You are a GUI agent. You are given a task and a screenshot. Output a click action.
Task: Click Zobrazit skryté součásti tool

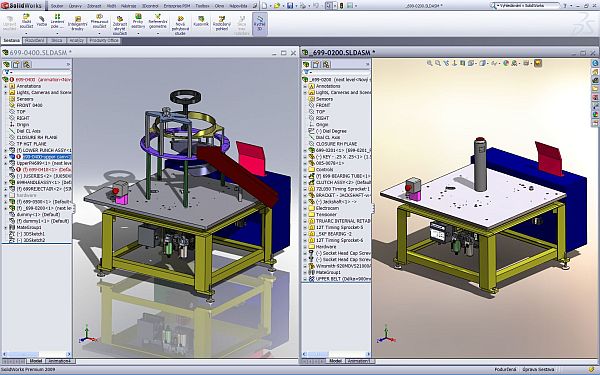(x=120, y=25)
